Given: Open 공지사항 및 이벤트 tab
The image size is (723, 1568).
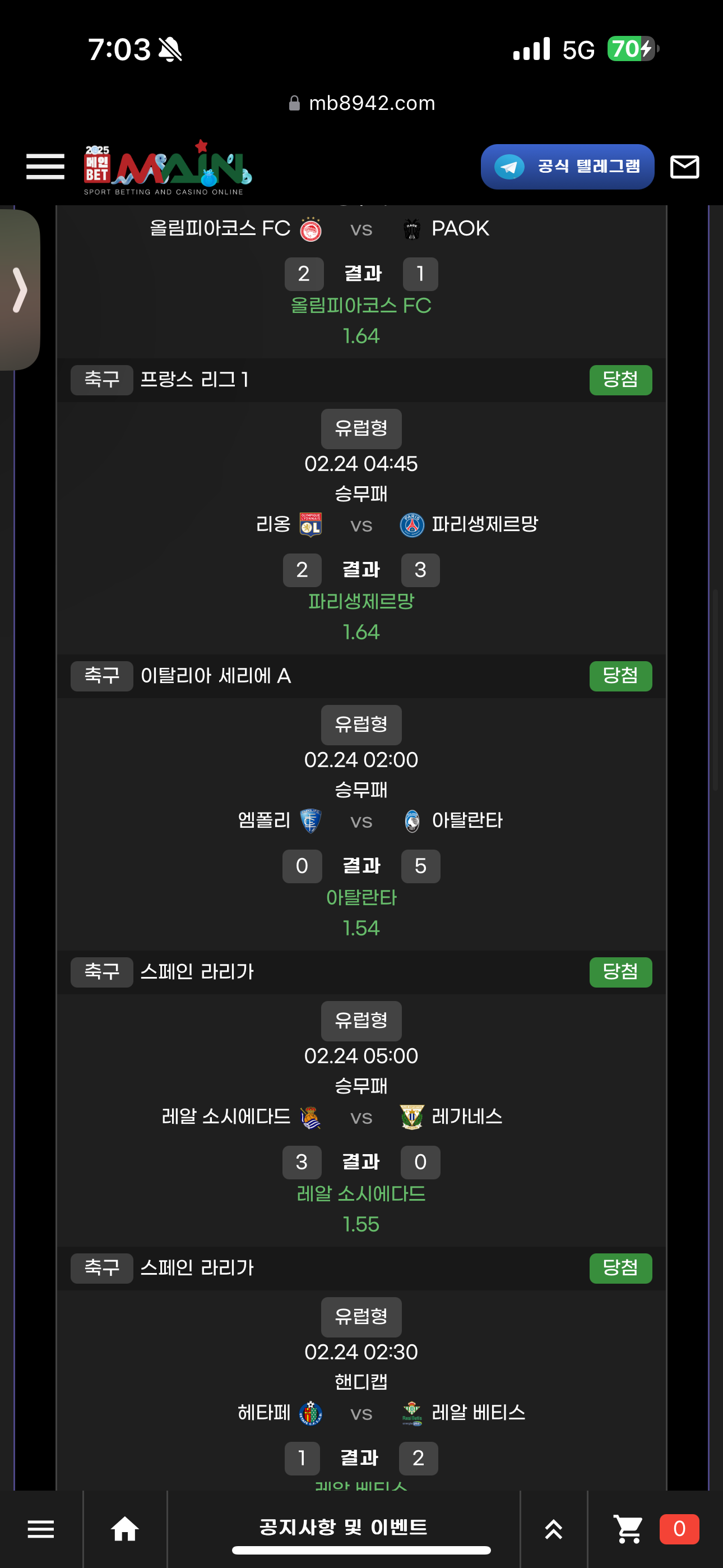Looking at the screenshot, I should pos(343,1527).
